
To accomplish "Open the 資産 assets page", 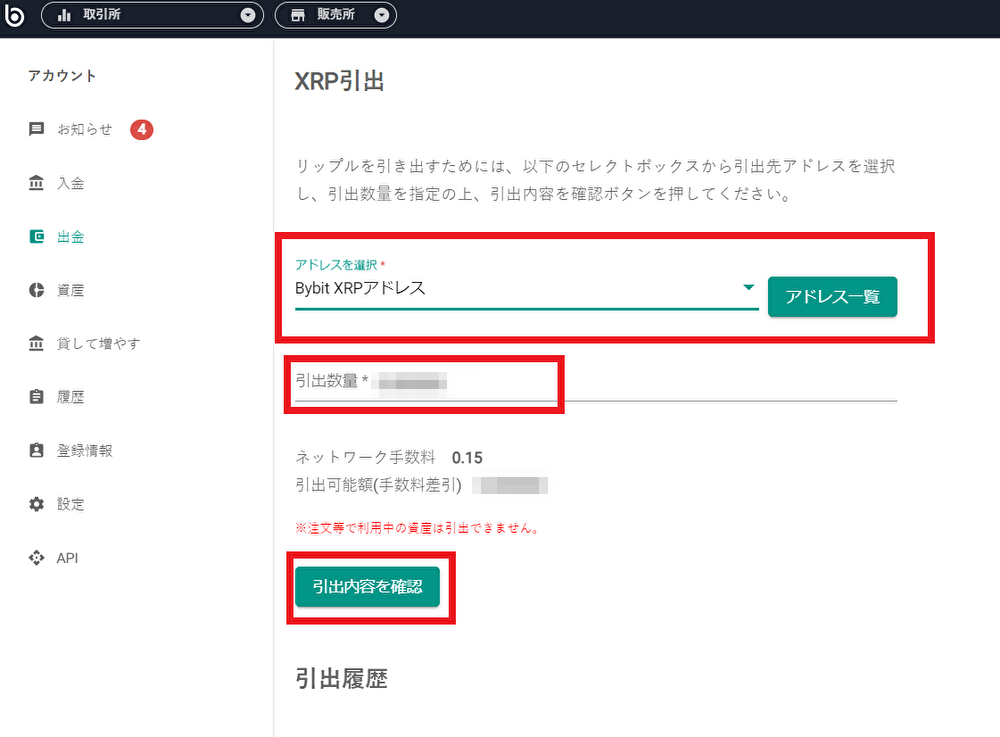I will [70, 290].
